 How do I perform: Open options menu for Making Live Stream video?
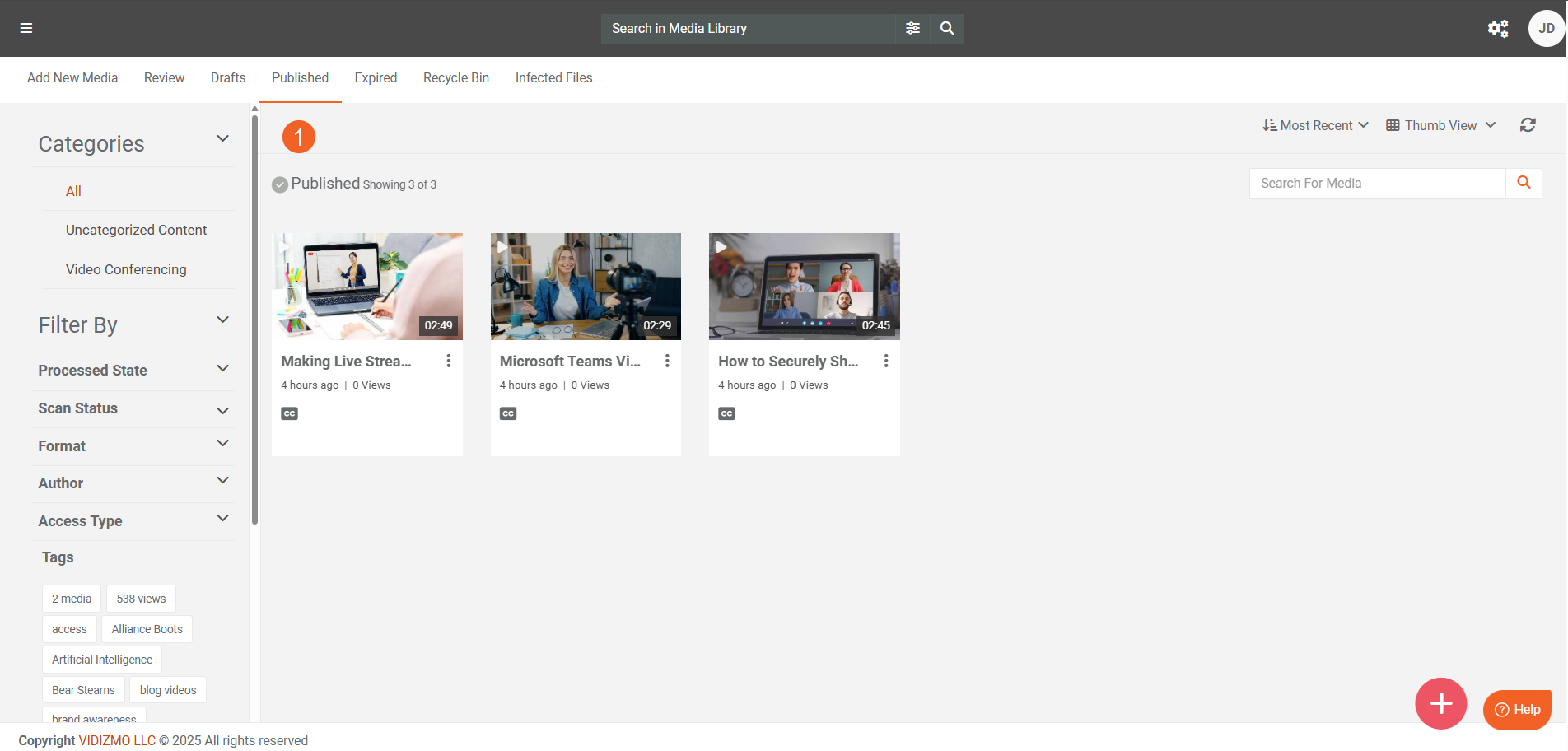point(448,361)
